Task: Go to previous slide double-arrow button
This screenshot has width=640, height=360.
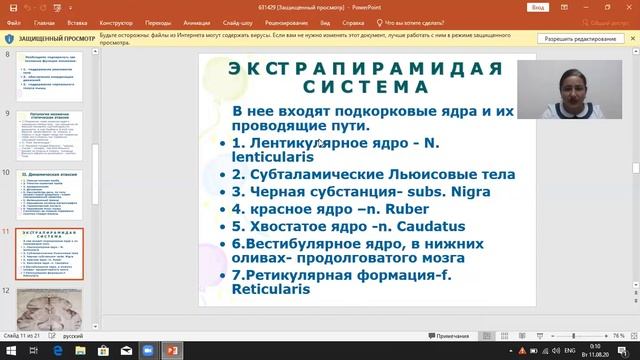Action: tap(636, 293)
